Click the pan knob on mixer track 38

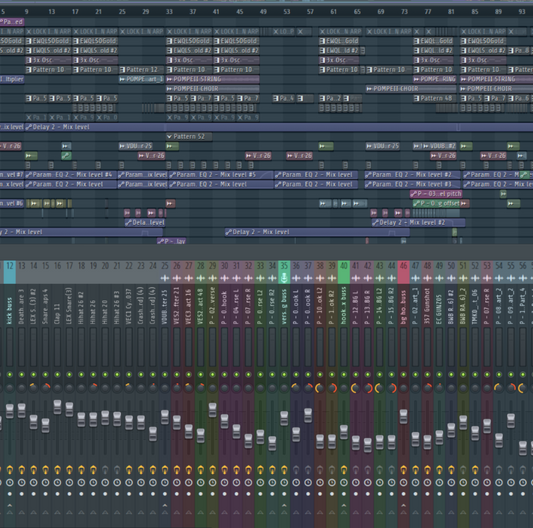320,388
